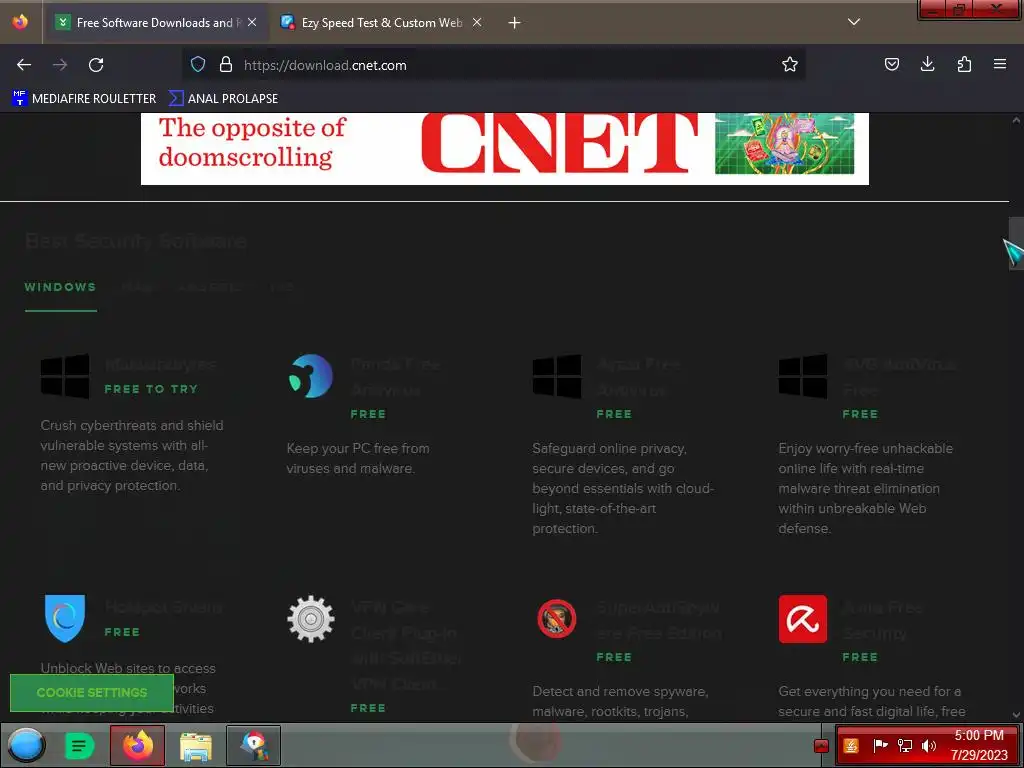Screen dimensions: 1024x768
Task: Click the CNET doomscrolling banner ad
Action: point(505,148)
